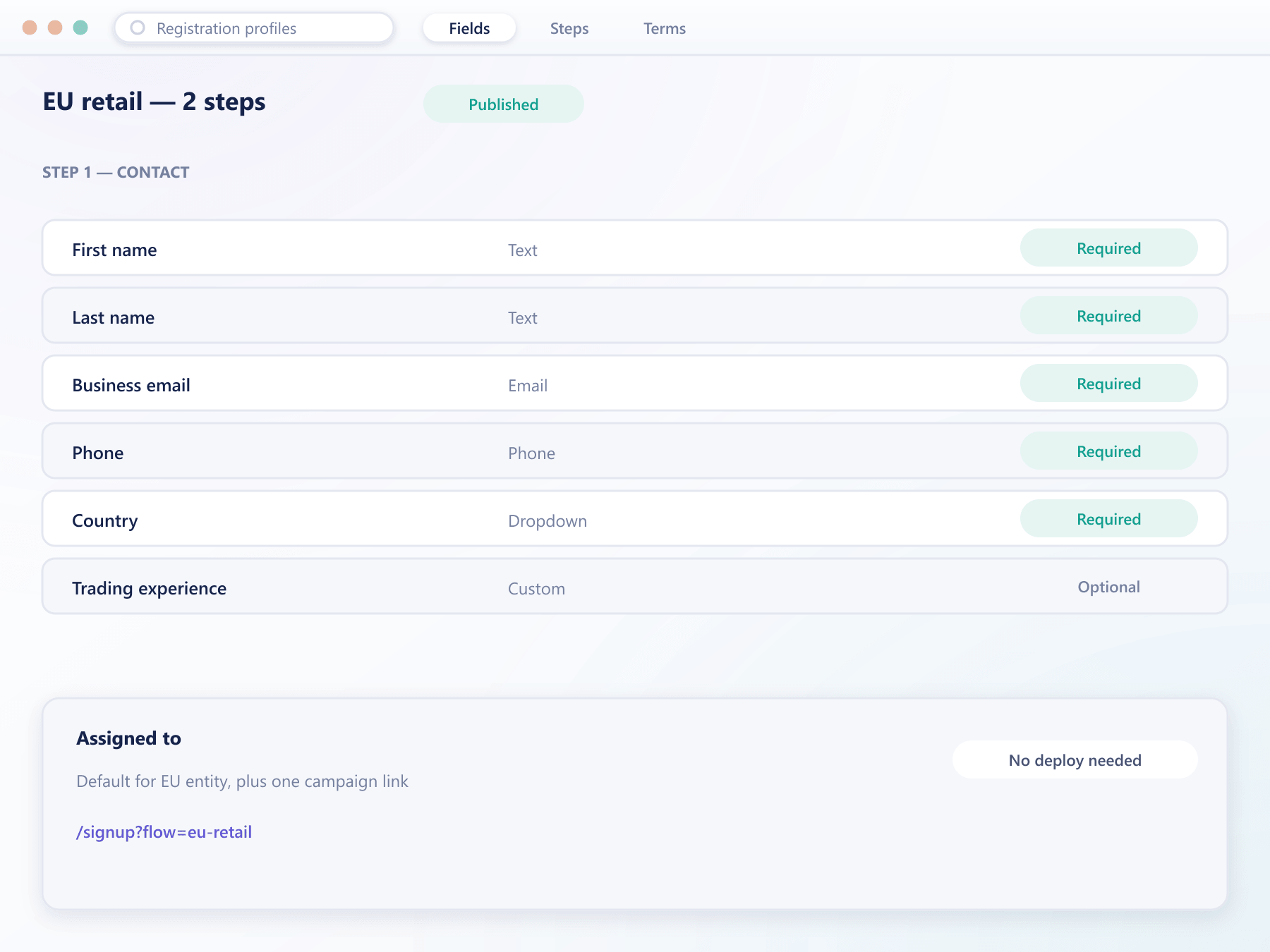The image size is (1270, 952).
Task: Click the Text type of Last name
Action: [522, 318]
